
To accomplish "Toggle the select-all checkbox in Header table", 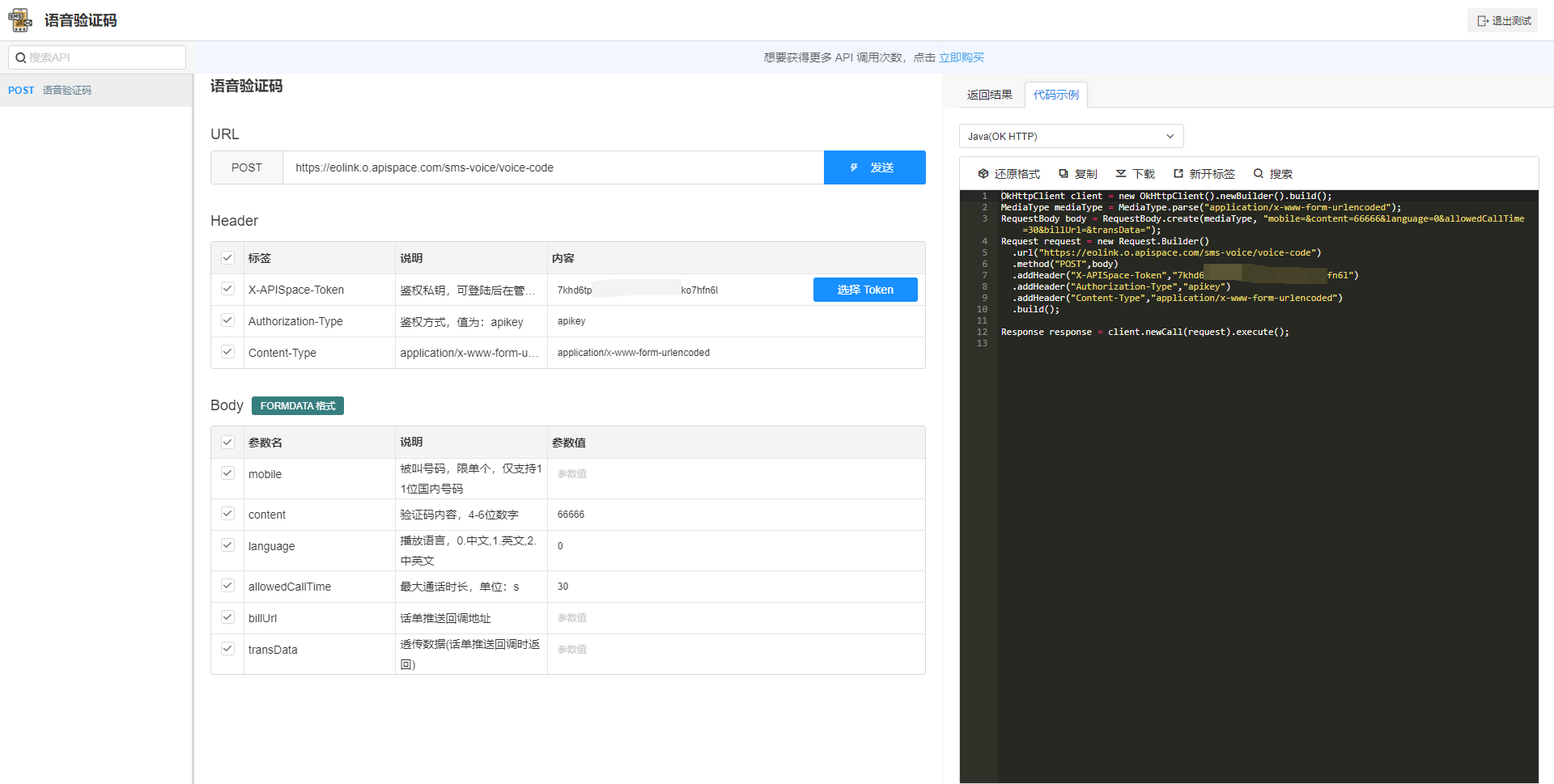I will coord(227,258).
